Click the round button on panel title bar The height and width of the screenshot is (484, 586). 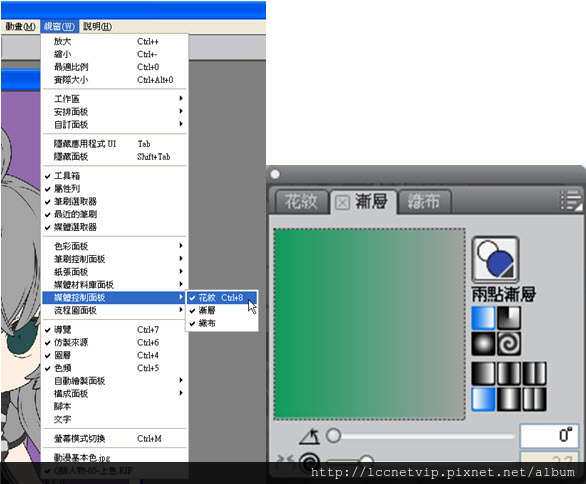[x=275, y=174]
